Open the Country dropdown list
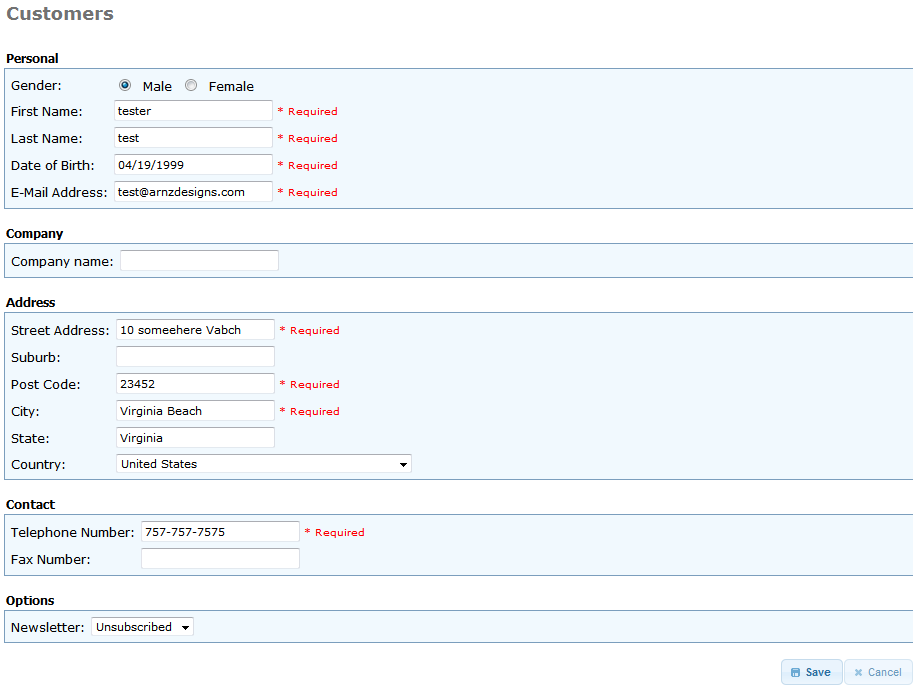 coord(264,464)
